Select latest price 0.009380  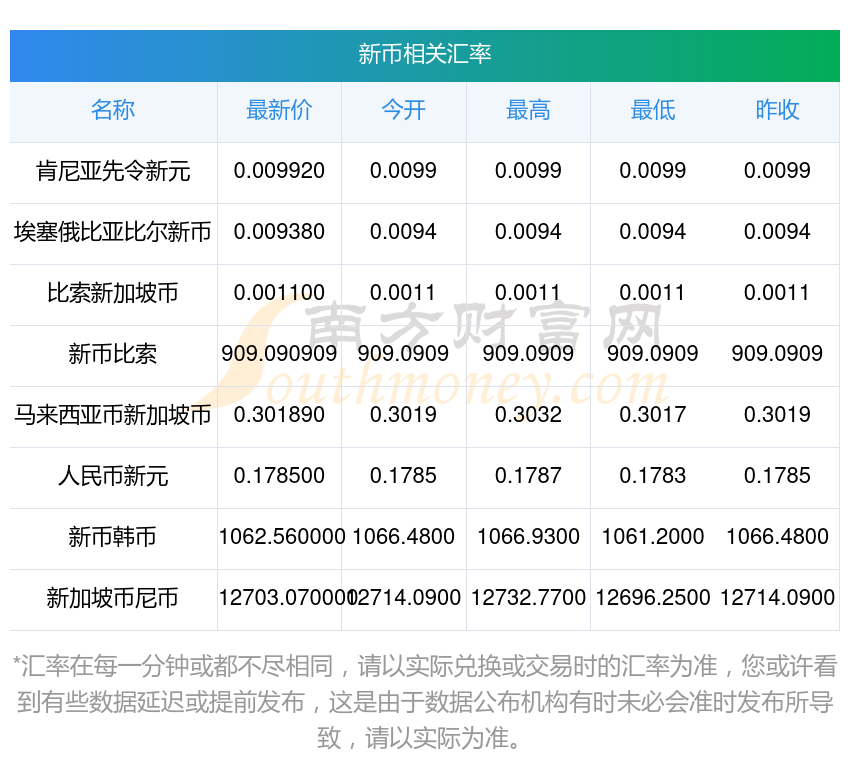[x=279, y=232]
